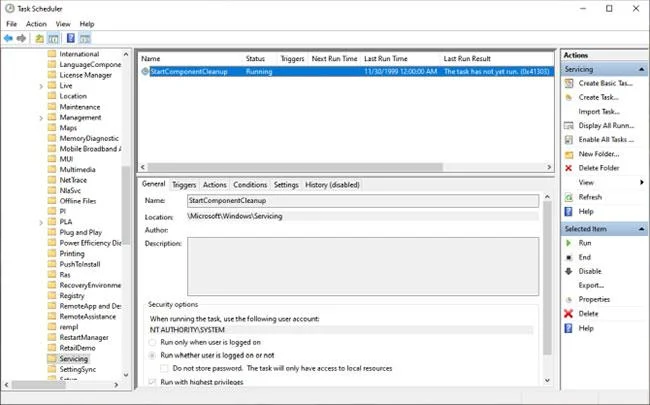Select the Plug and Play folder
This screenshot has width=650, height=405.
click(80, 233)
